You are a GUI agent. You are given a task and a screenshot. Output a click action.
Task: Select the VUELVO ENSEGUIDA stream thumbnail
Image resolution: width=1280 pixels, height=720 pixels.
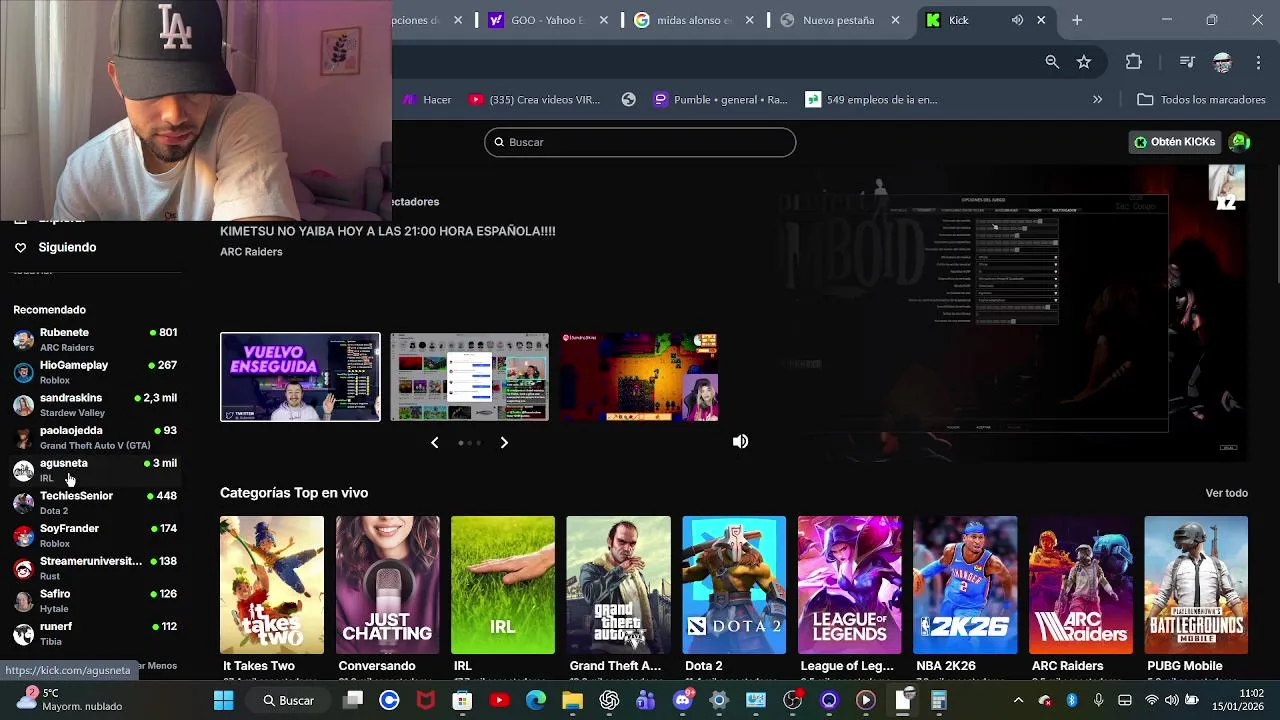[300, 377]
